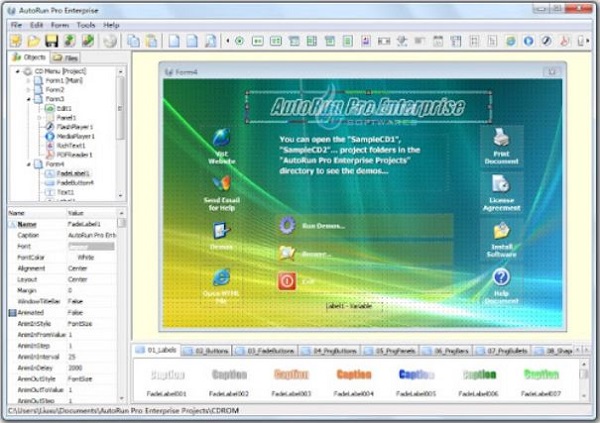Click the New Project toolbar icon
The width and height of the screenshot is (600, 423).
[16, 41]
